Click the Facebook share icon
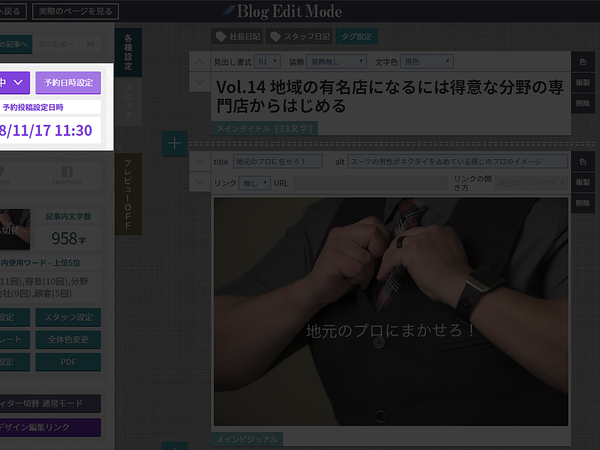600x450 pixels. tap(67, 176)
